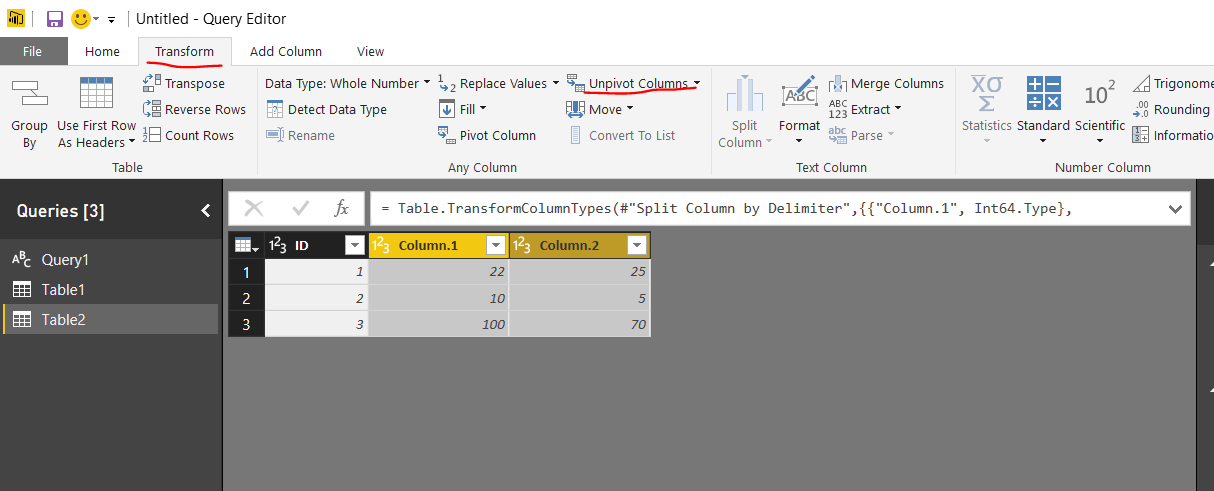Open the Extract dropdown
The width and height of the screenshot is (1214, 491).
pyautogui.click(x=865, y=109)
